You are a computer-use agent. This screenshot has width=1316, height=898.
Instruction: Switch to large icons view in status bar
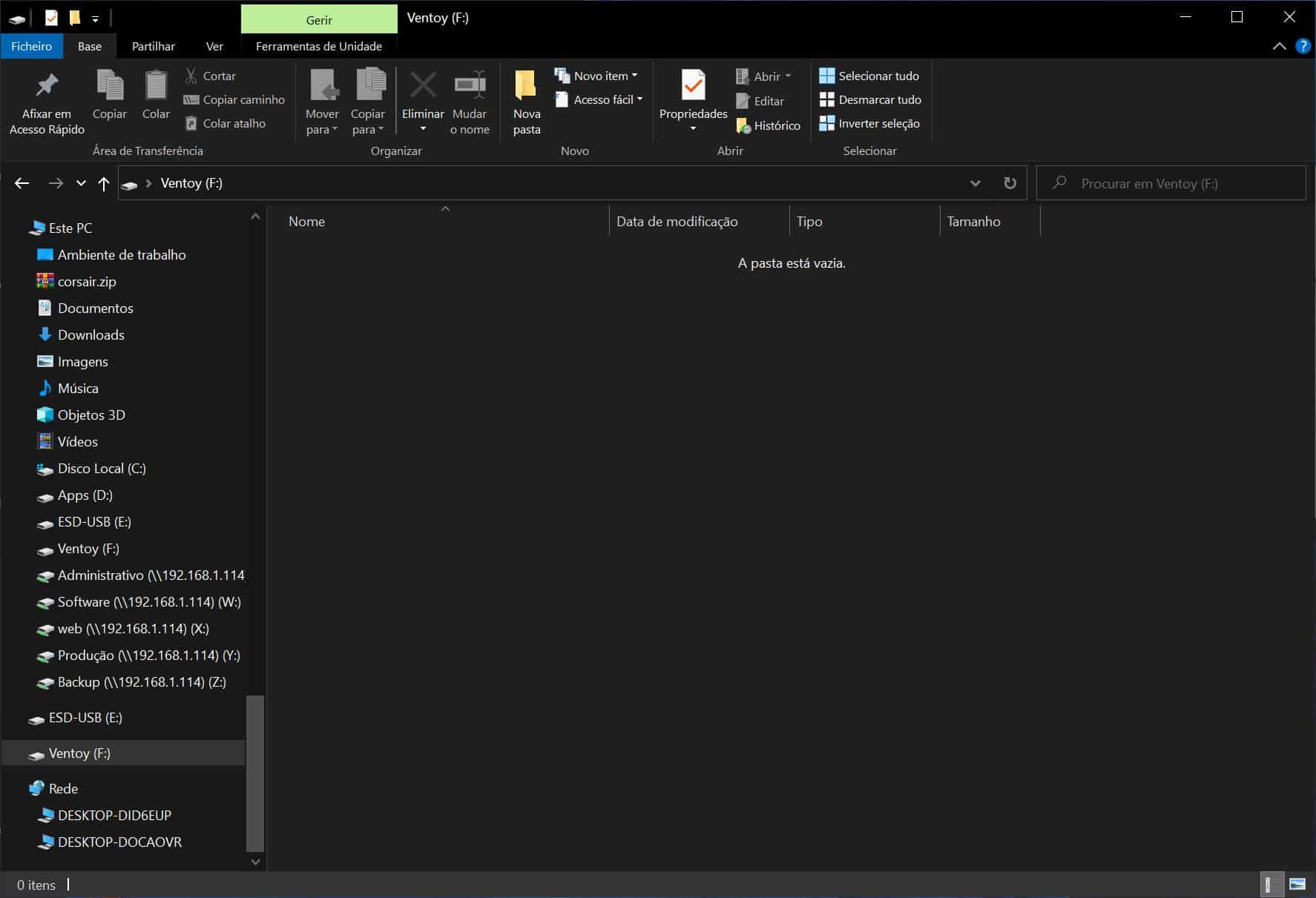point(1297,884)
